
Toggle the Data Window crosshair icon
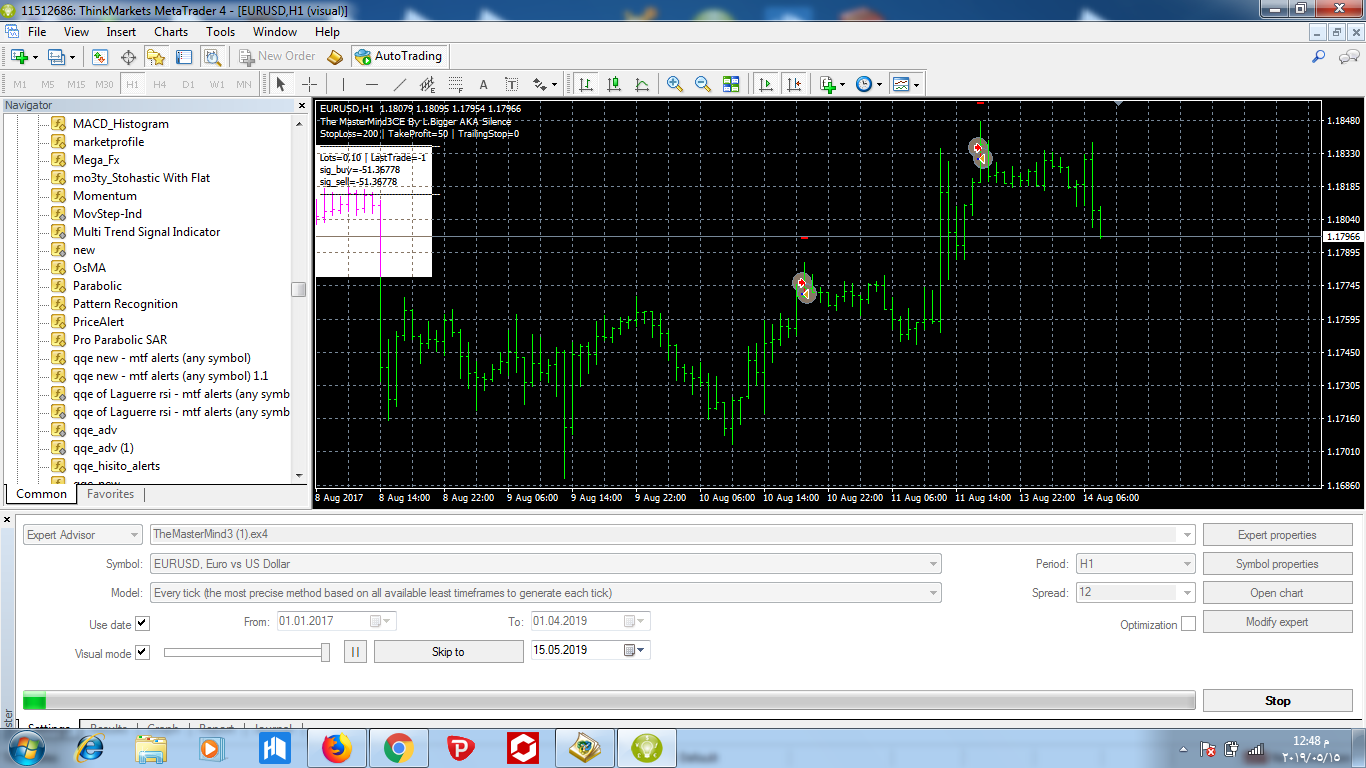[128, 56]
